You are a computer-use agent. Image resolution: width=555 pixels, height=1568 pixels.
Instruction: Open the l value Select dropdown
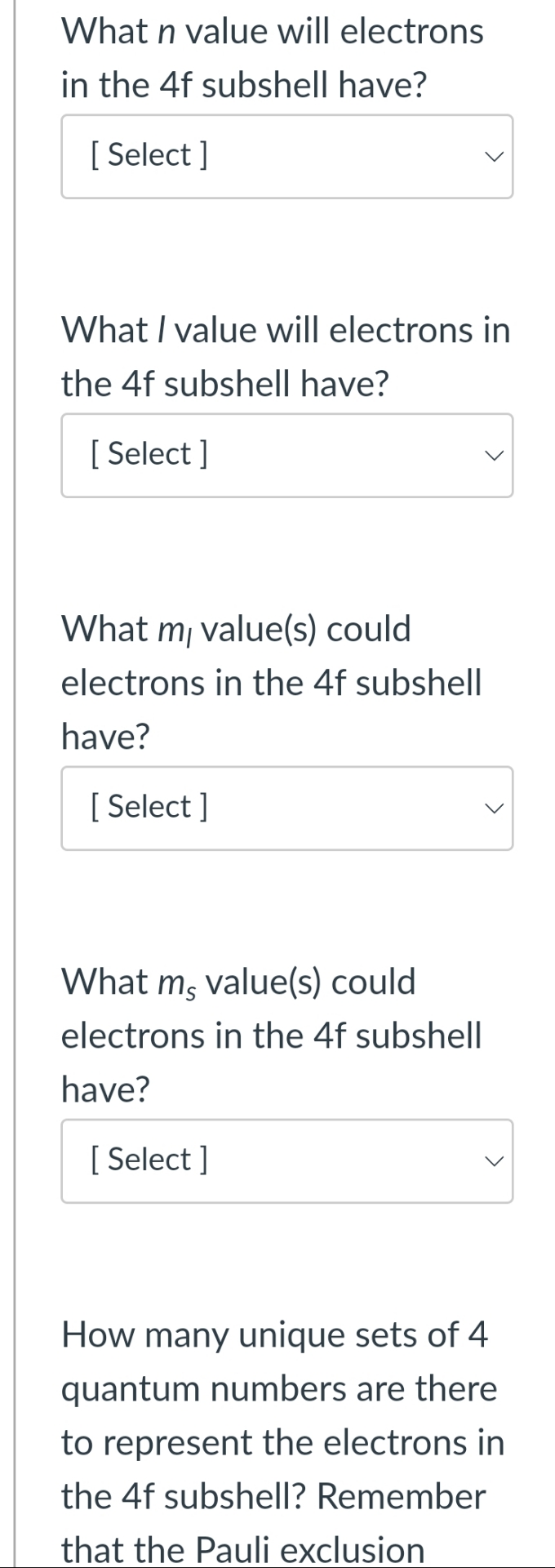(287, 455)
